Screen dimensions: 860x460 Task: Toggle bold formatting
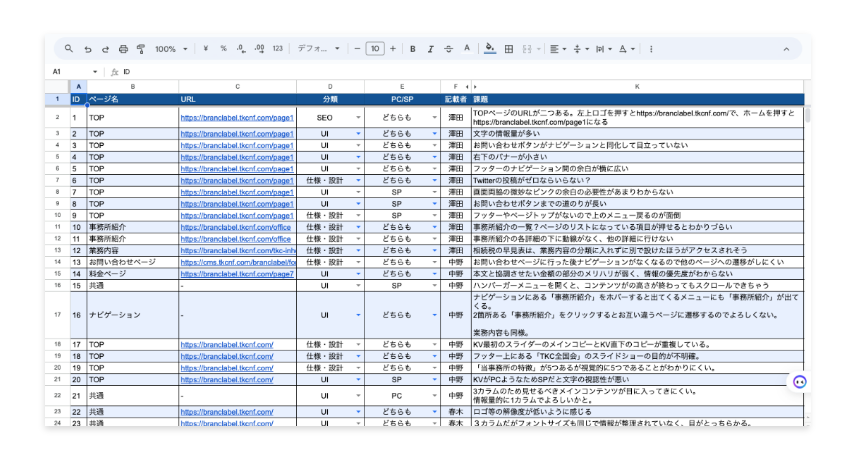pos(412,49)
